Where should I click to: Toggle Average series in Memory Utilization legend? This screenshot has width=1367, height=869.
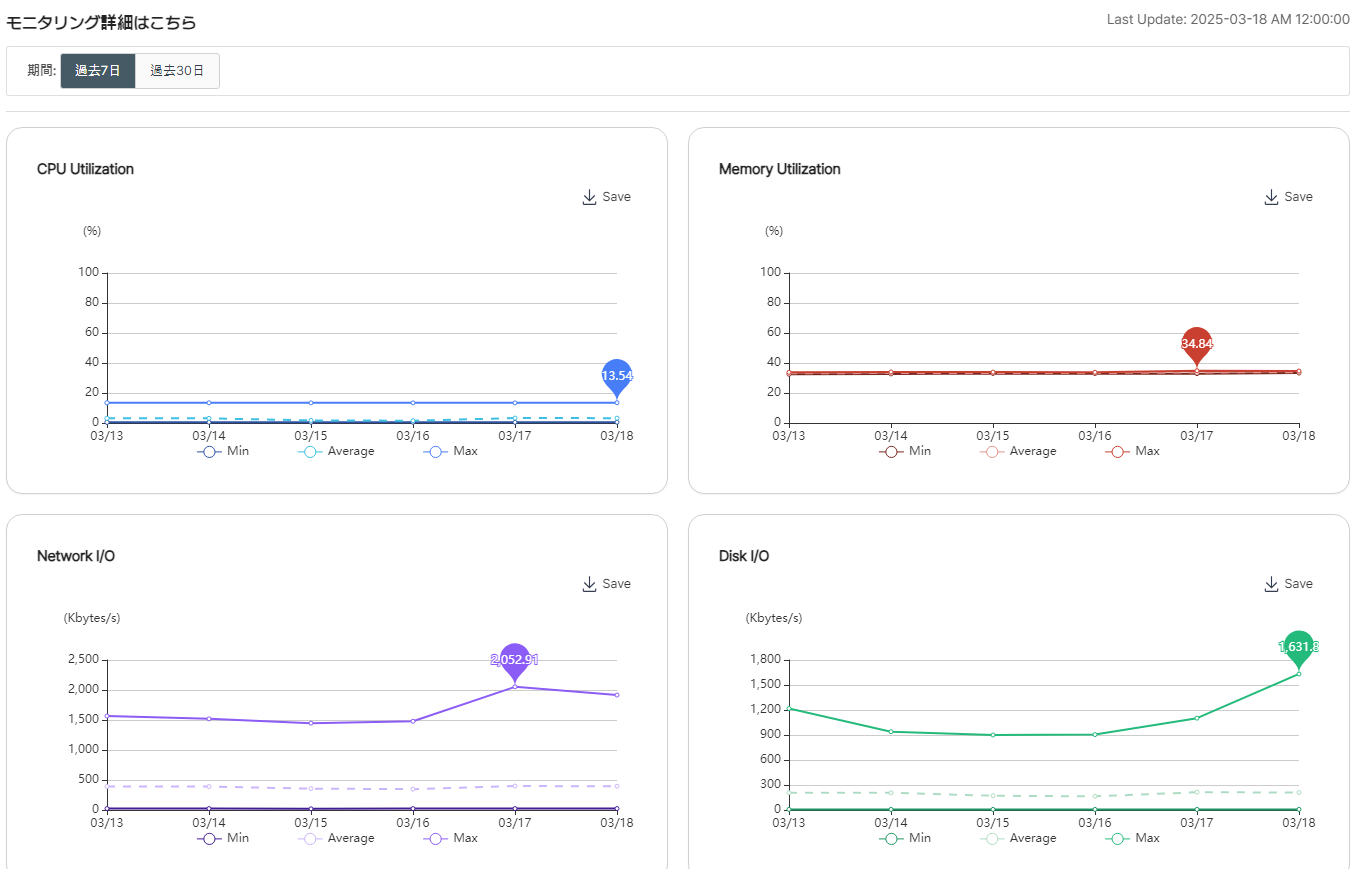pos(1018,451)
